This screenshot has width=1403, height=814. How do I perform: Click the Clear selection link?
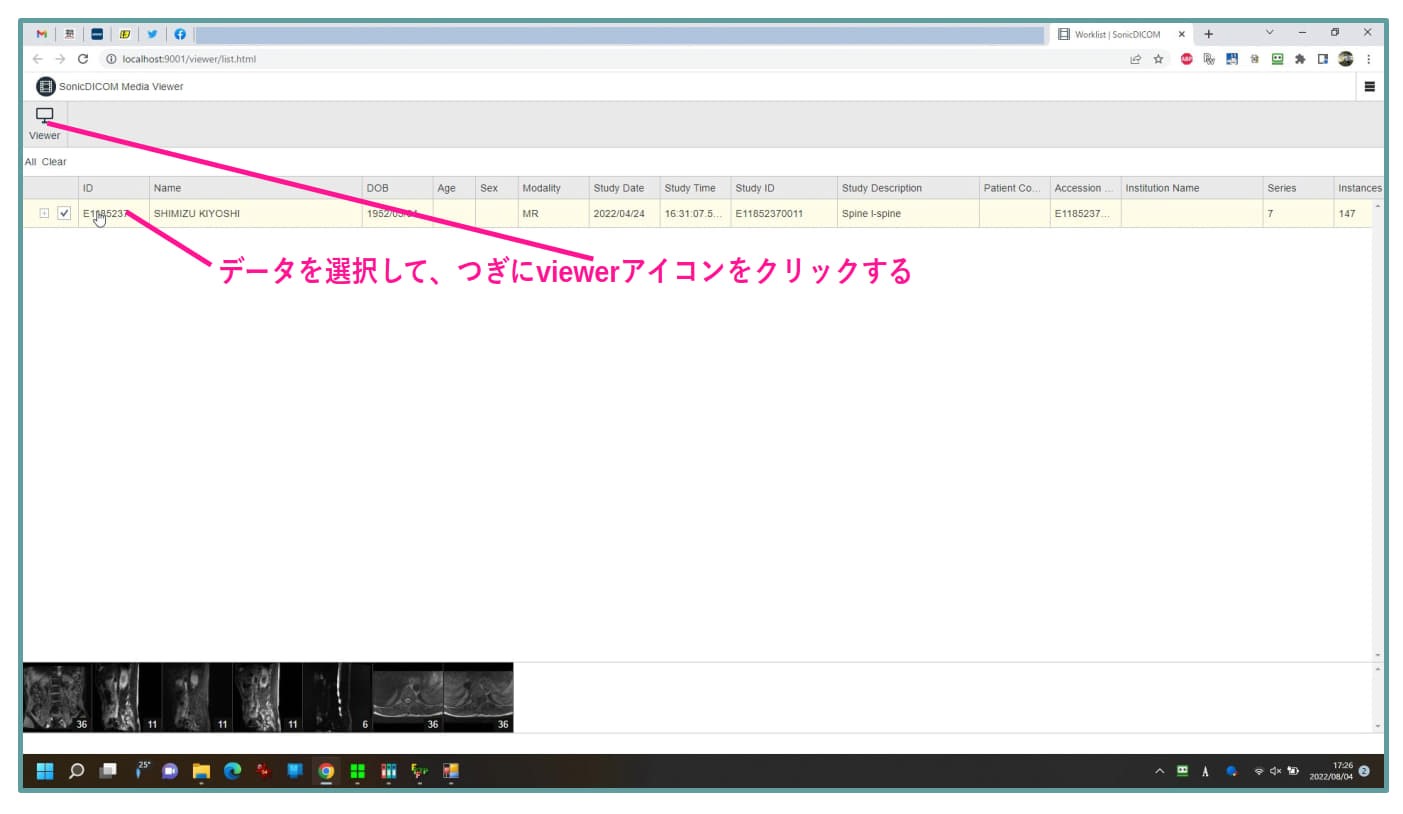point(54,162)
